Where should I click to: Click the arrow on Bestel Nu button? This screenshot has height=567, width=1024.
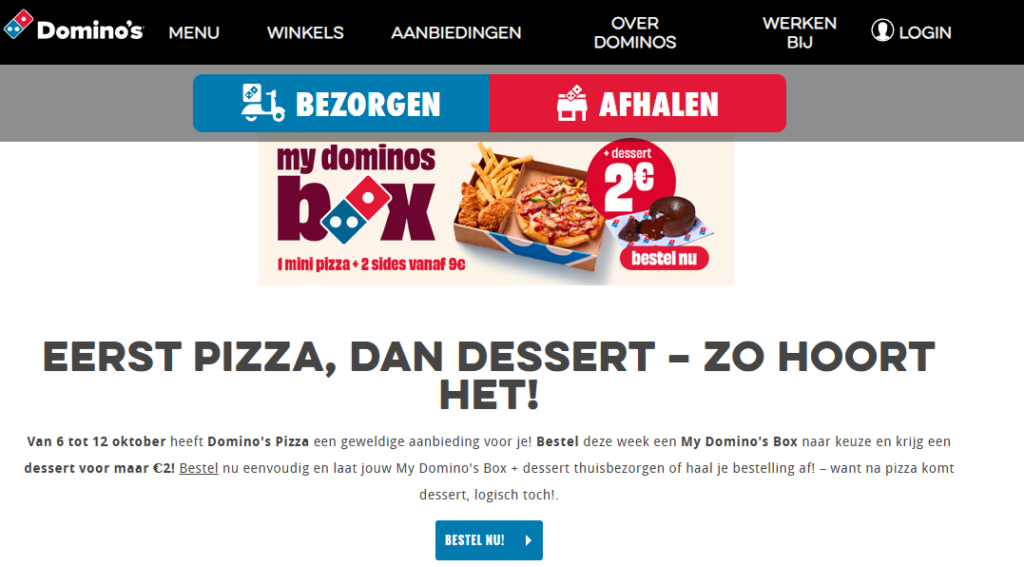pos(528,540)
